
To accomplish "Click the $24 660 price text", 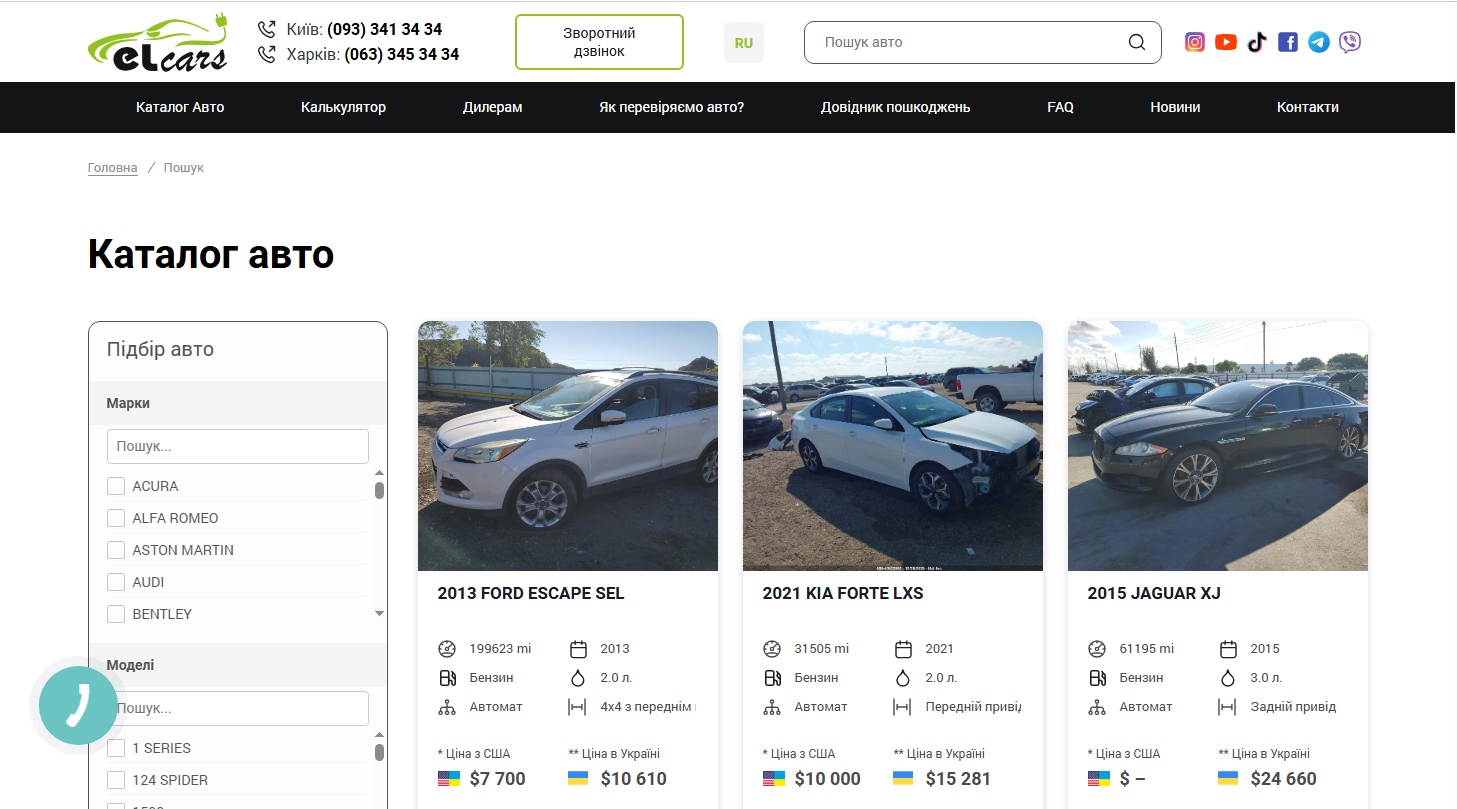I will [x=1284, y=778].
